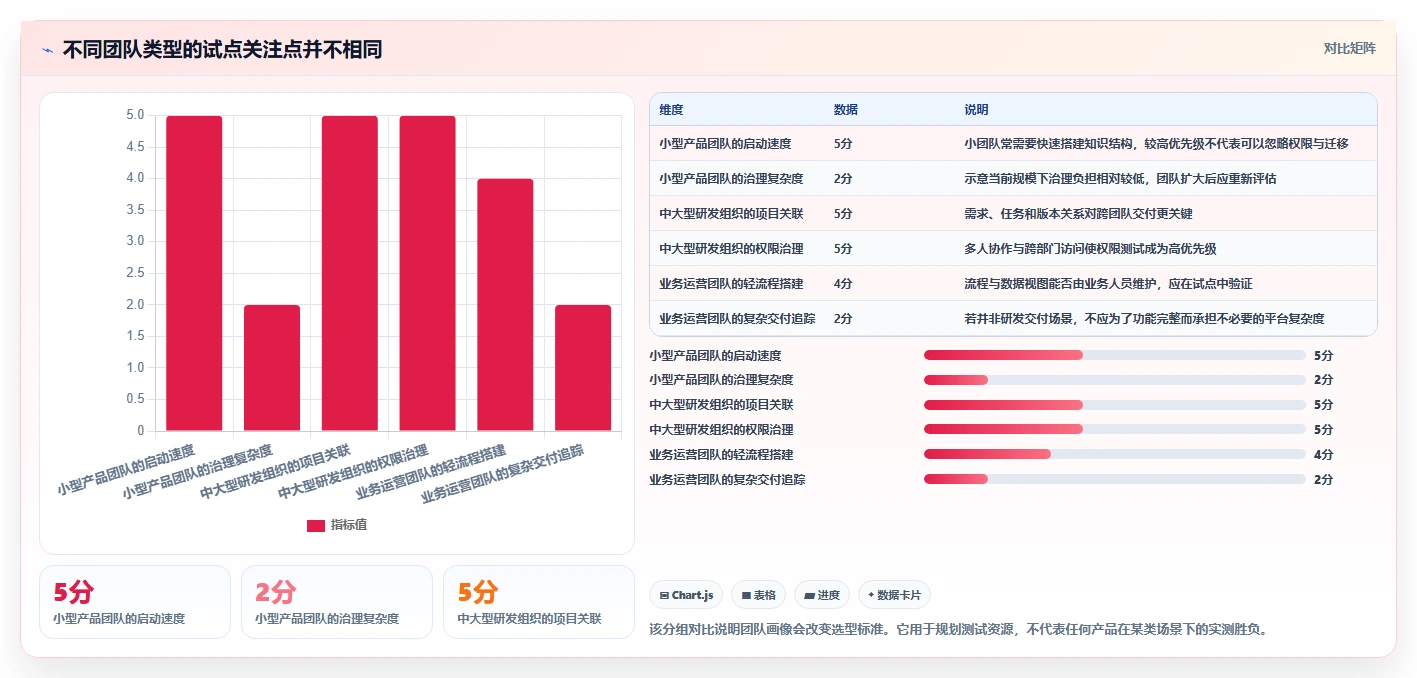Click the footer note starting 该分组对比说明团队画像
1417x678 pixels.
click(x=958, y=630)
